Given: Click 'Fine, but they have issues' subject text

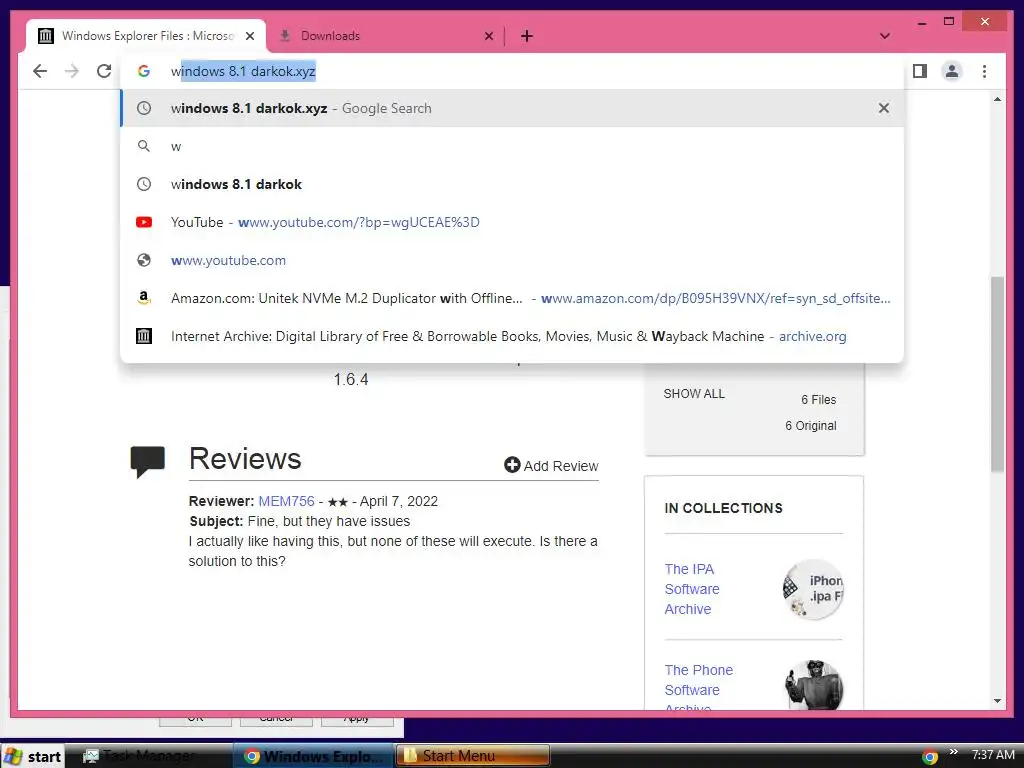Looking at the screenshot, I should point(328,521).
